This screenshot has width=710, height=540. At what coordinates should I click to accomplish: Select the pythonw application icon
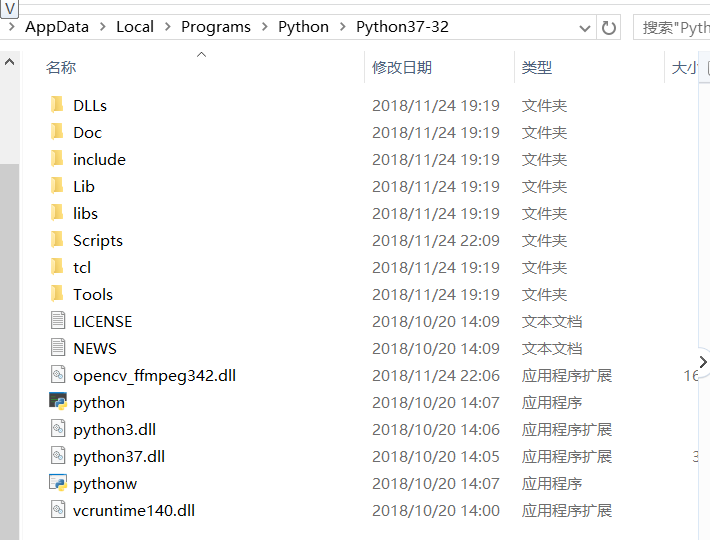click(58, 483)
